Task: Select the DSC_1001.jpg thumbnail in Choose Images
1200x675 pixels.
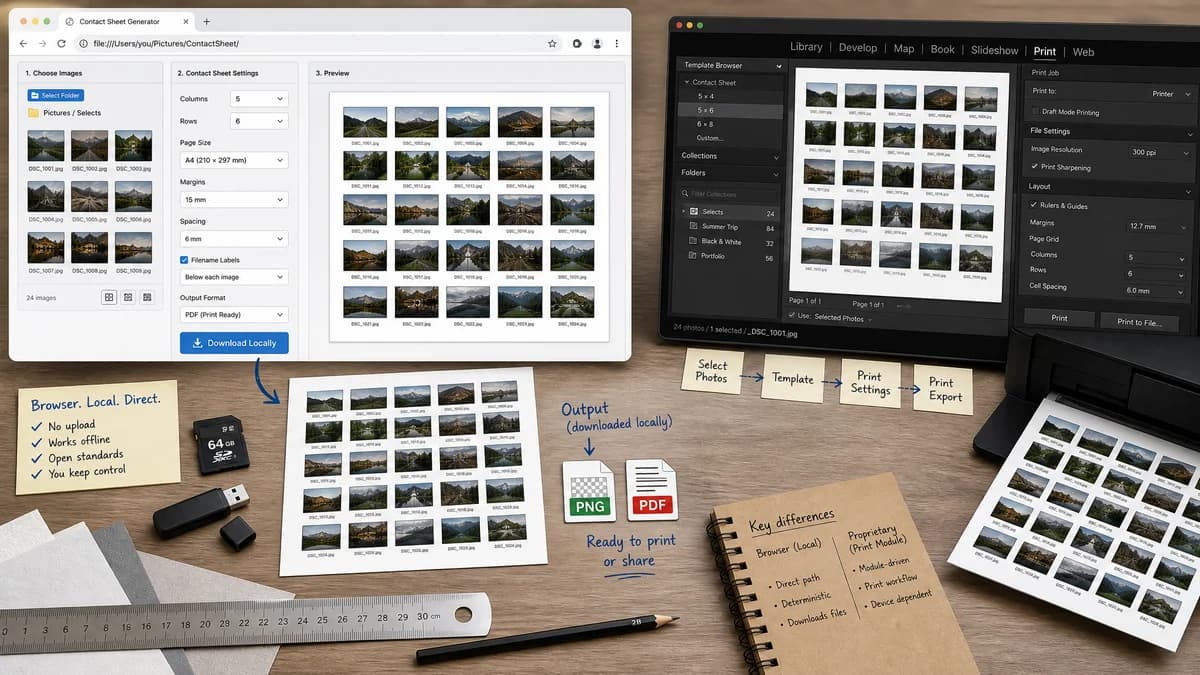Action: (45, 145)
